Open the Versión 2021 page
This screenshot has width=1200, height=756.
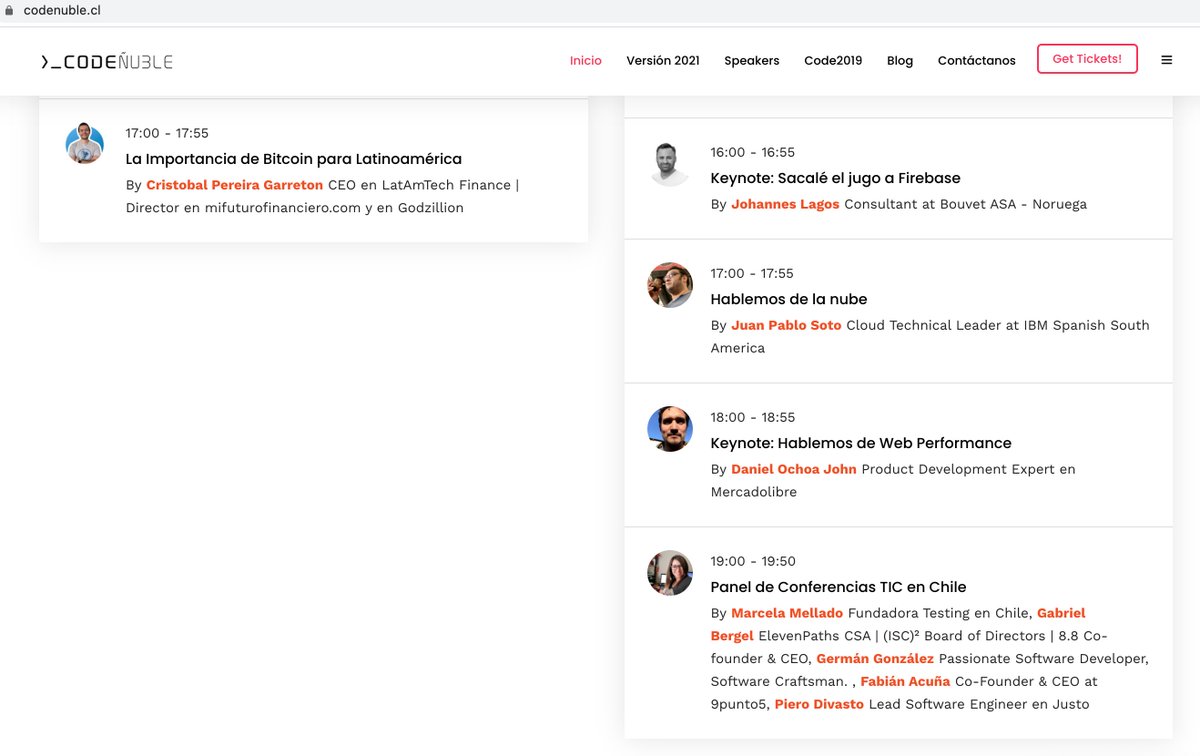coord(663,60)
